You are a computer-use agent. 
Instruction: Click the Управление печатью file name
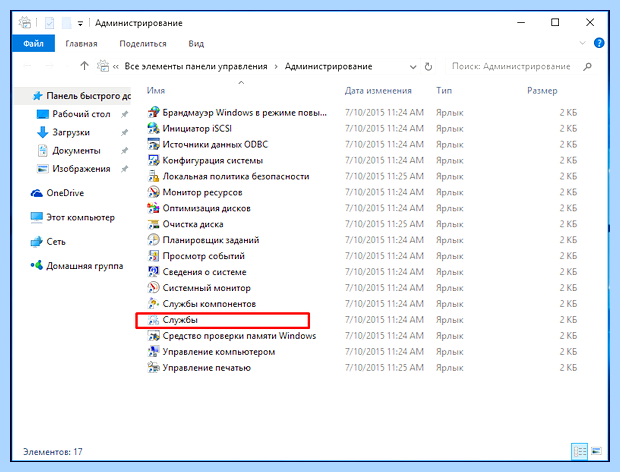pos(207,368)
